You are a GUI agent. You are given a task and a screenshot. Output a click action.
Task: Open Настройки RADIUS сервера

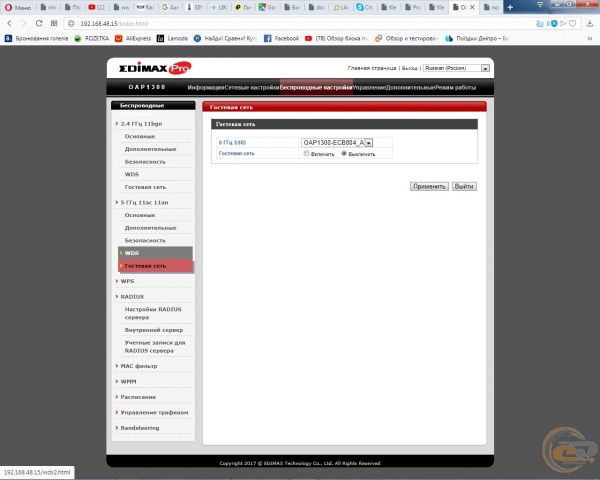tap(153, 313)
